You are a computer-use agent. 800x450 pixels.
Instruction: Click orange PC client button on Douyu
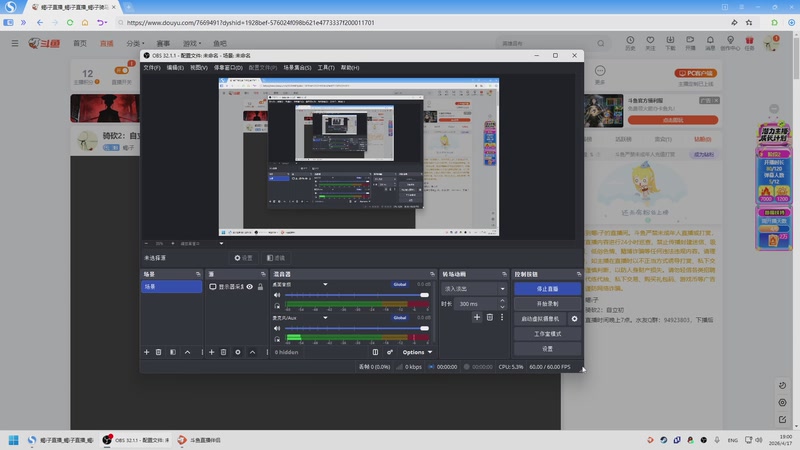[x=695, y=73]
